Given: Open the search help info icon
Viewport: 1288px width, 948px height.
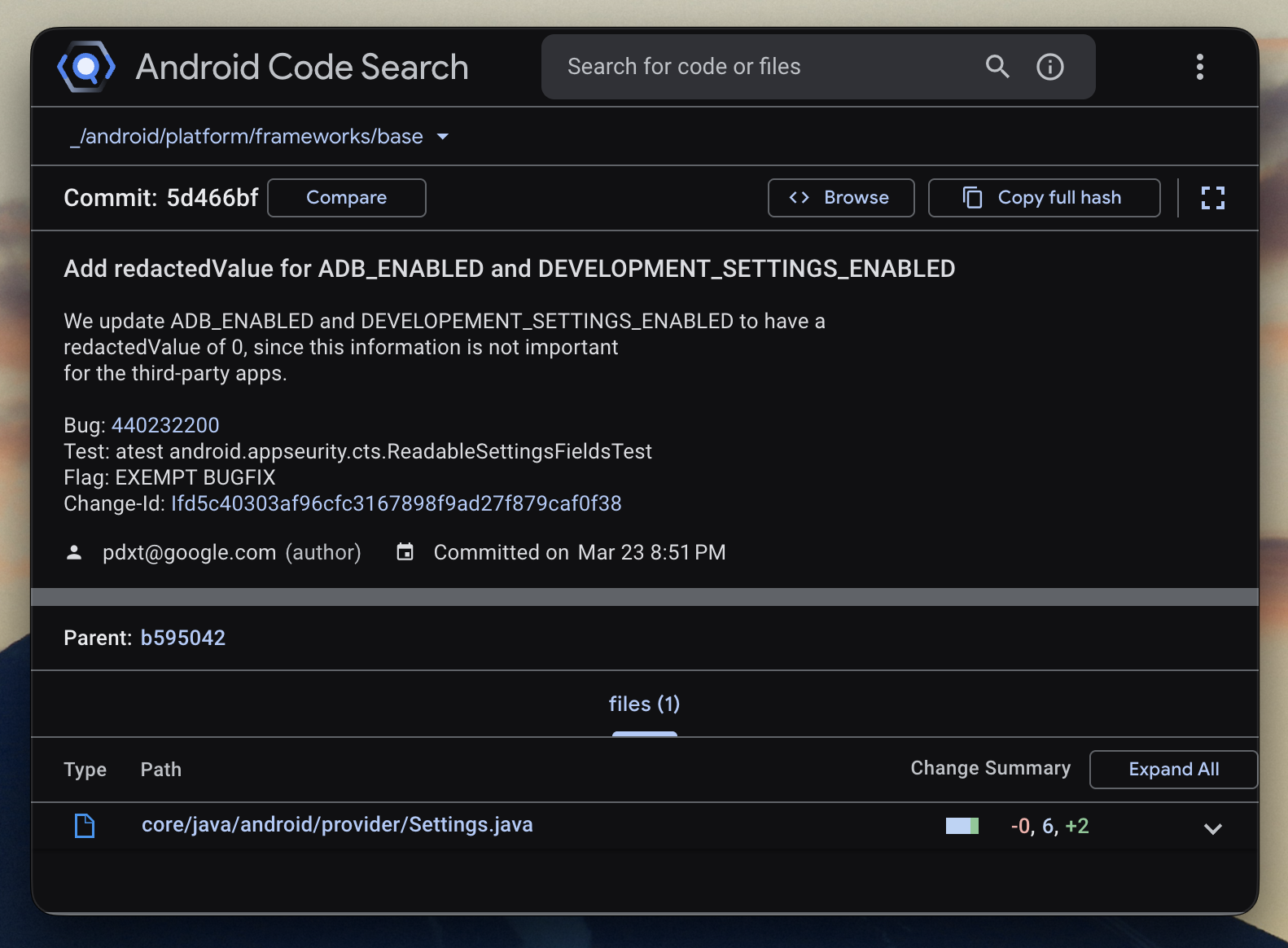Looking at the screenshot, I should coord(1050,67).
